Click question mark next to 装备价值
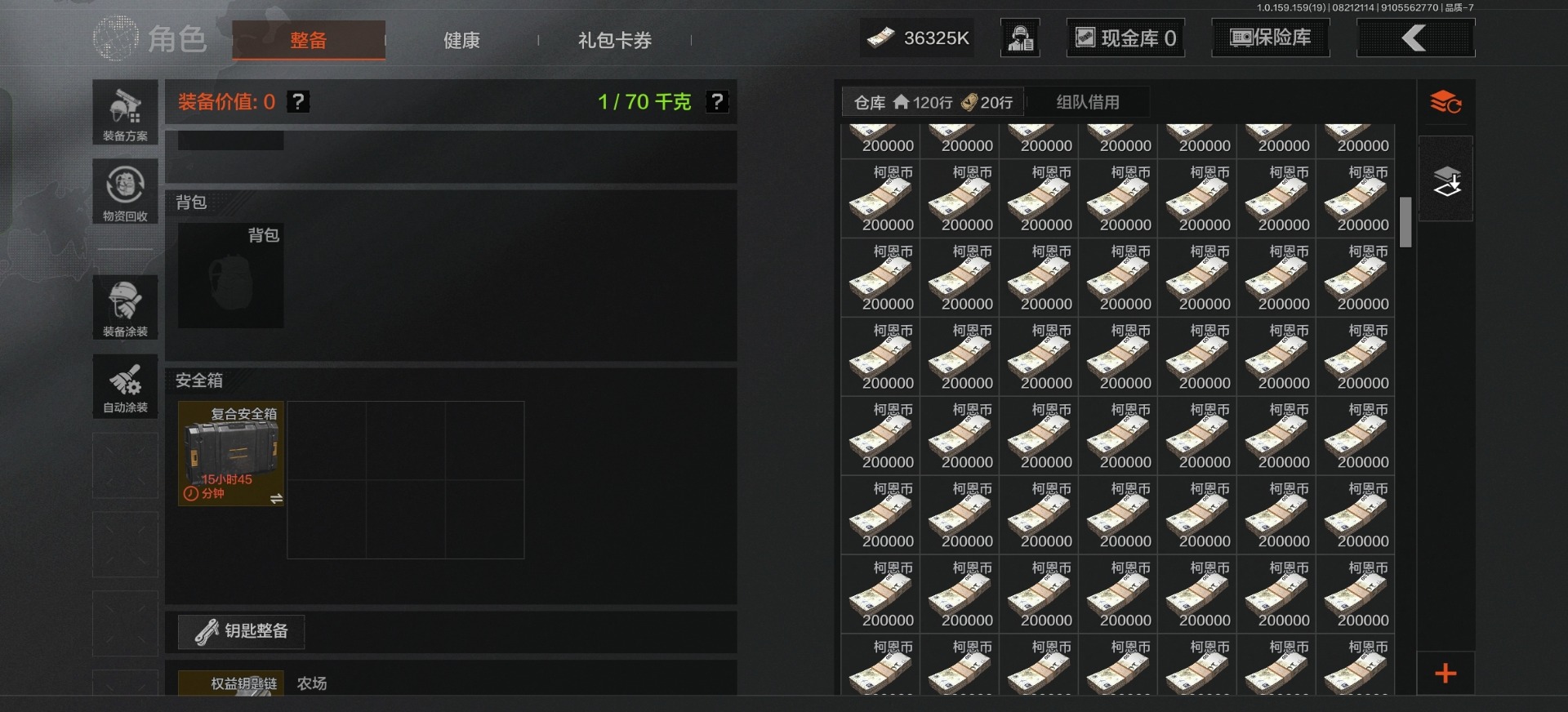The width and height of the screenshot is (1568, 712). pos(299,101)
